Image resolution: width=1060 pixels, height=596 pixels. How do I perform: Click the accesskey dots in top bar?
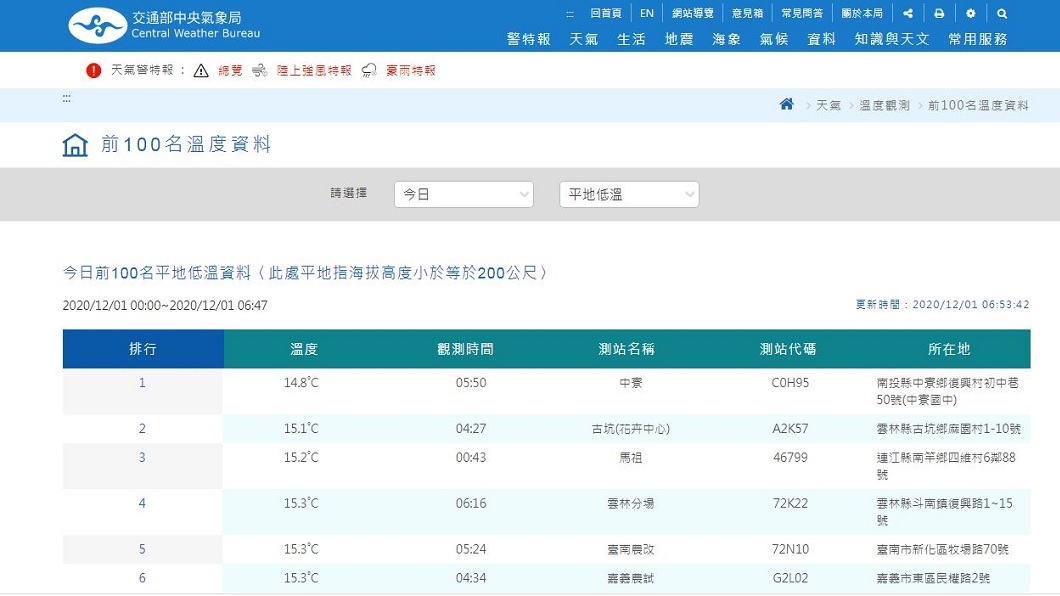[570, 14]
